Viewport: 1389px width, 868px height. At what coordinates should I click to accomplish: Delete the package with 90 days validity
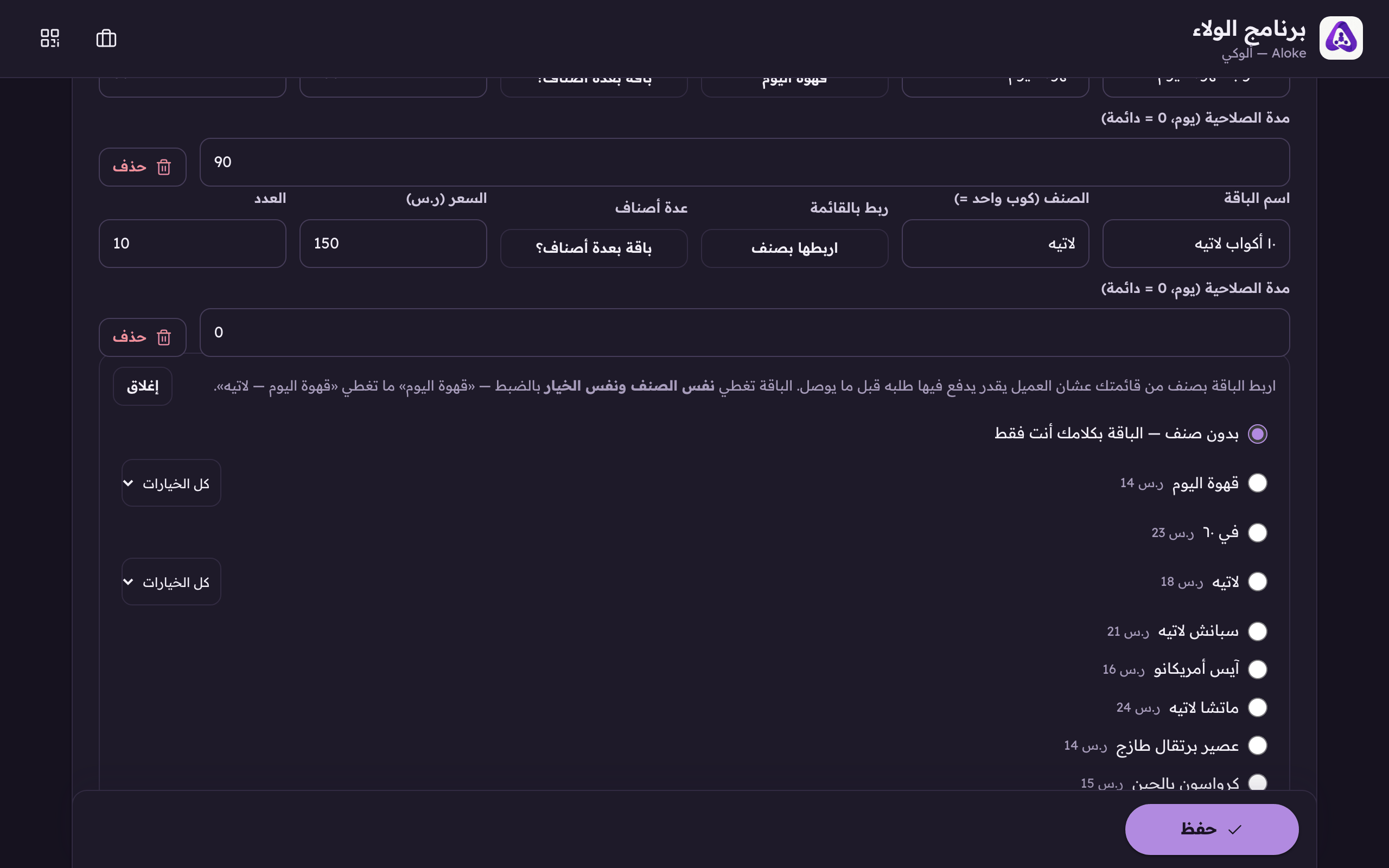[142, 167]
